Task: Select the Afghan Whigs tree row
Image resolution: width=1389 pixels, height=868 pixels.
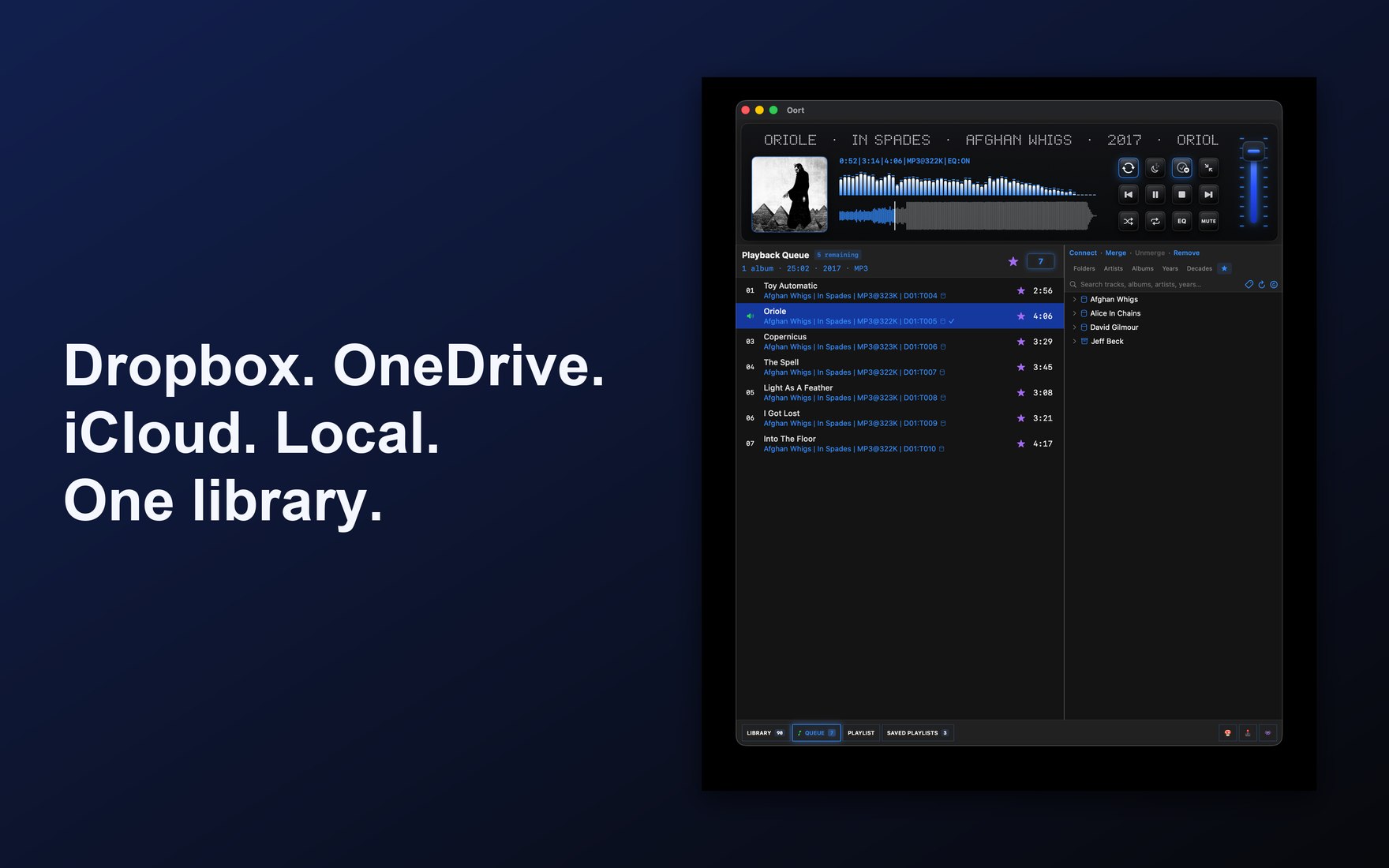Action: [1173, 300]
